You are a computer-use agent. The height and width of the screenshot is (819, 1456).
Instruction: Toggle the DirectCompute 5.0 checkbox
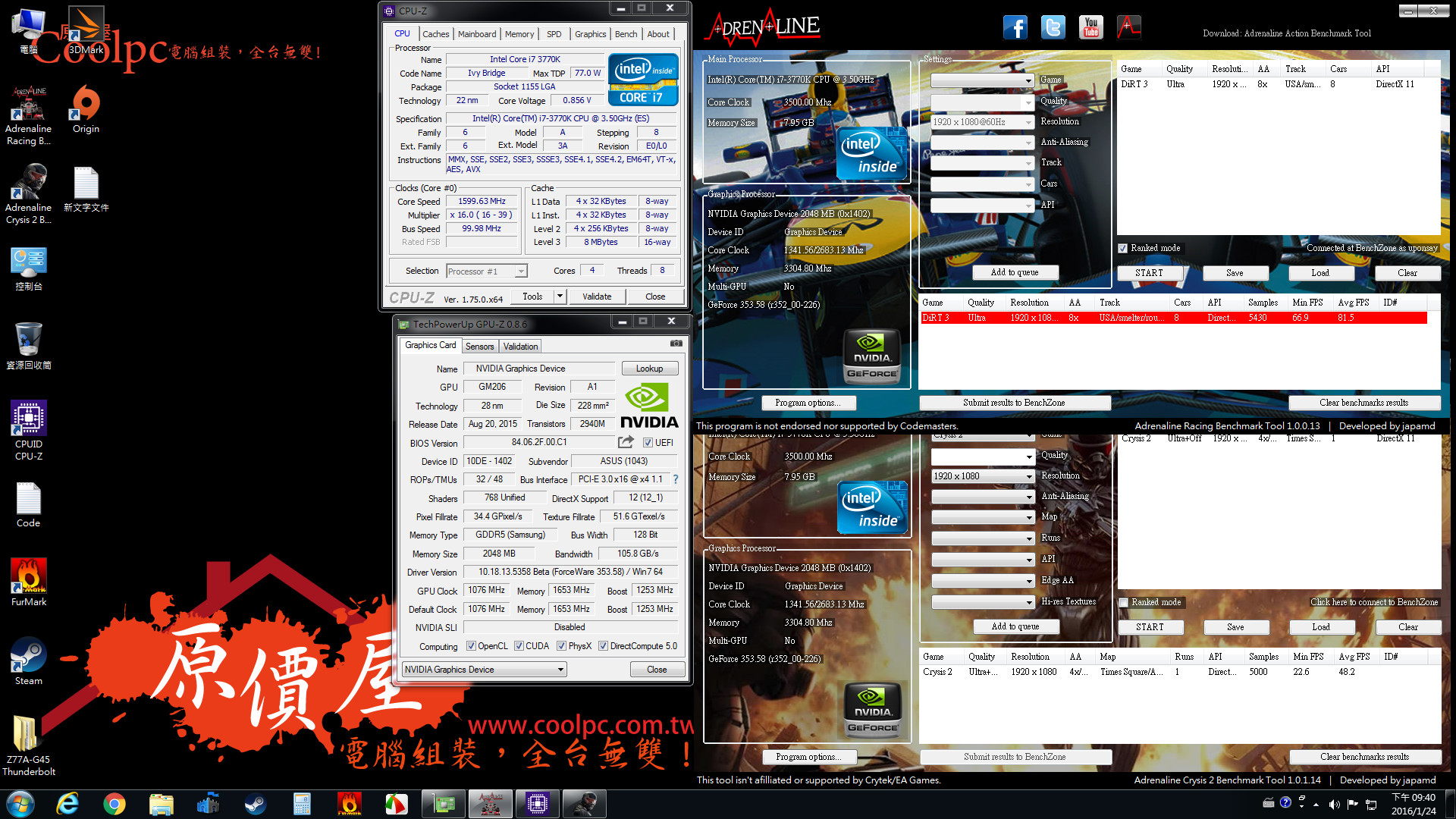(603, 646)
